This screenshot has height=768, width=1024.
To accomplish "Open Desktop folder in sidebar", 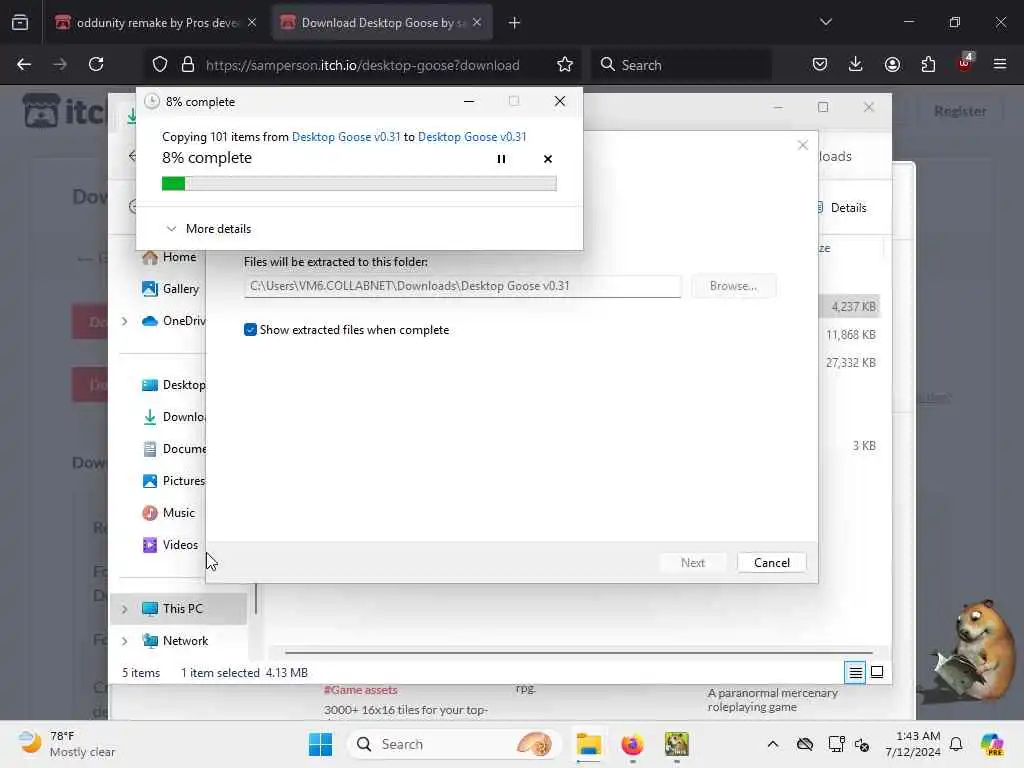I will (174, 385).
